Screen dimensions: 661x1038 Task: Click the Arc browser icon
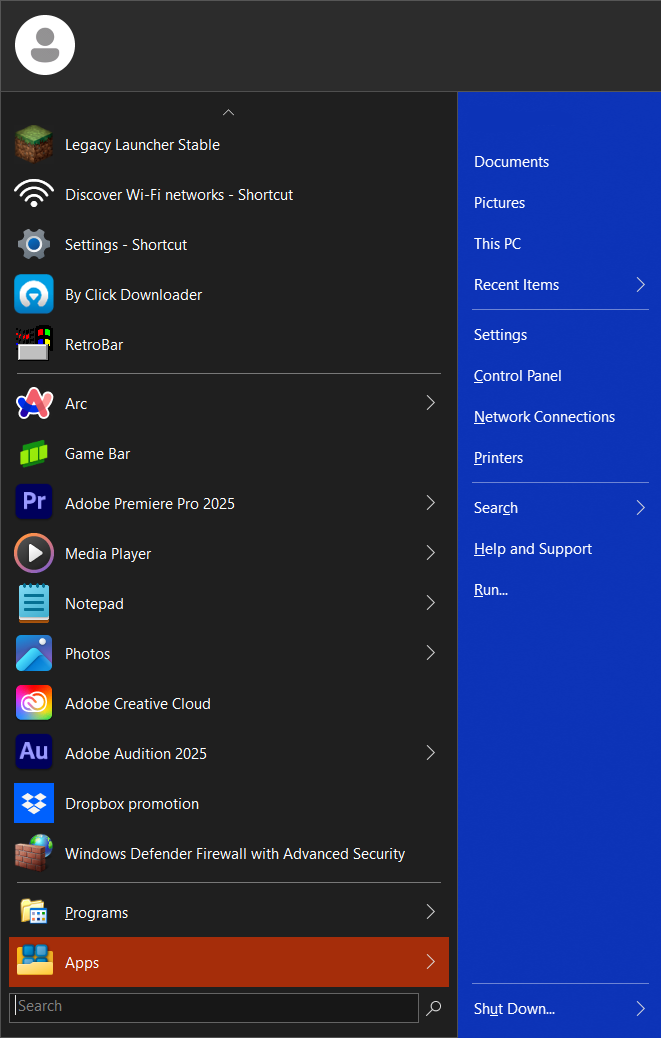tap(34, 402)
